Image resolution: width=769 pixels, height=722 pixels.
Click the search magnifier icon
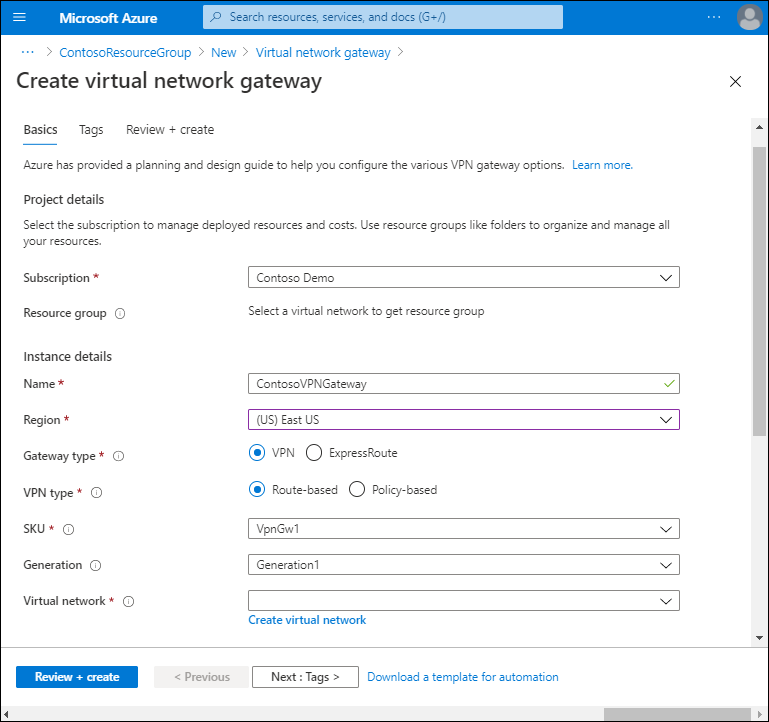coord(215,17)
